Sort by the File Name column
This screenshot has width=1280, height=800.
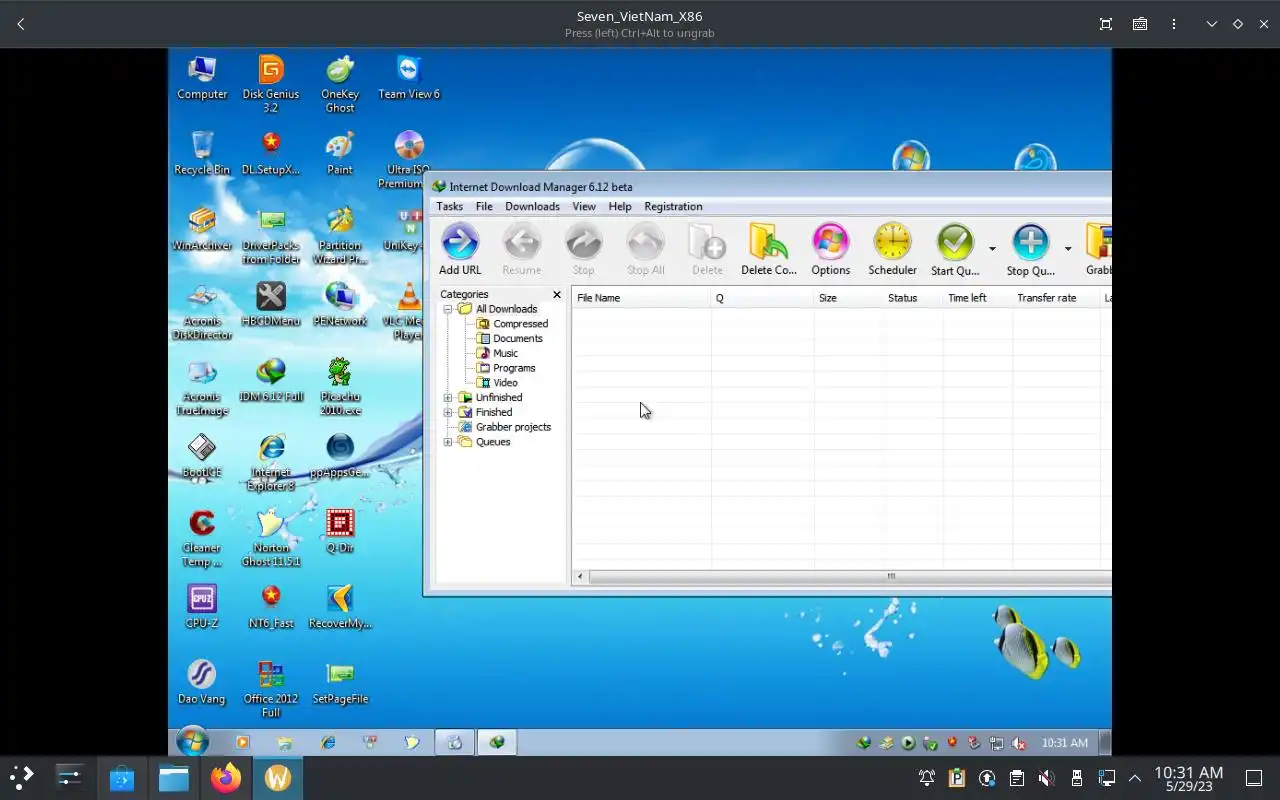click(641, 298)
